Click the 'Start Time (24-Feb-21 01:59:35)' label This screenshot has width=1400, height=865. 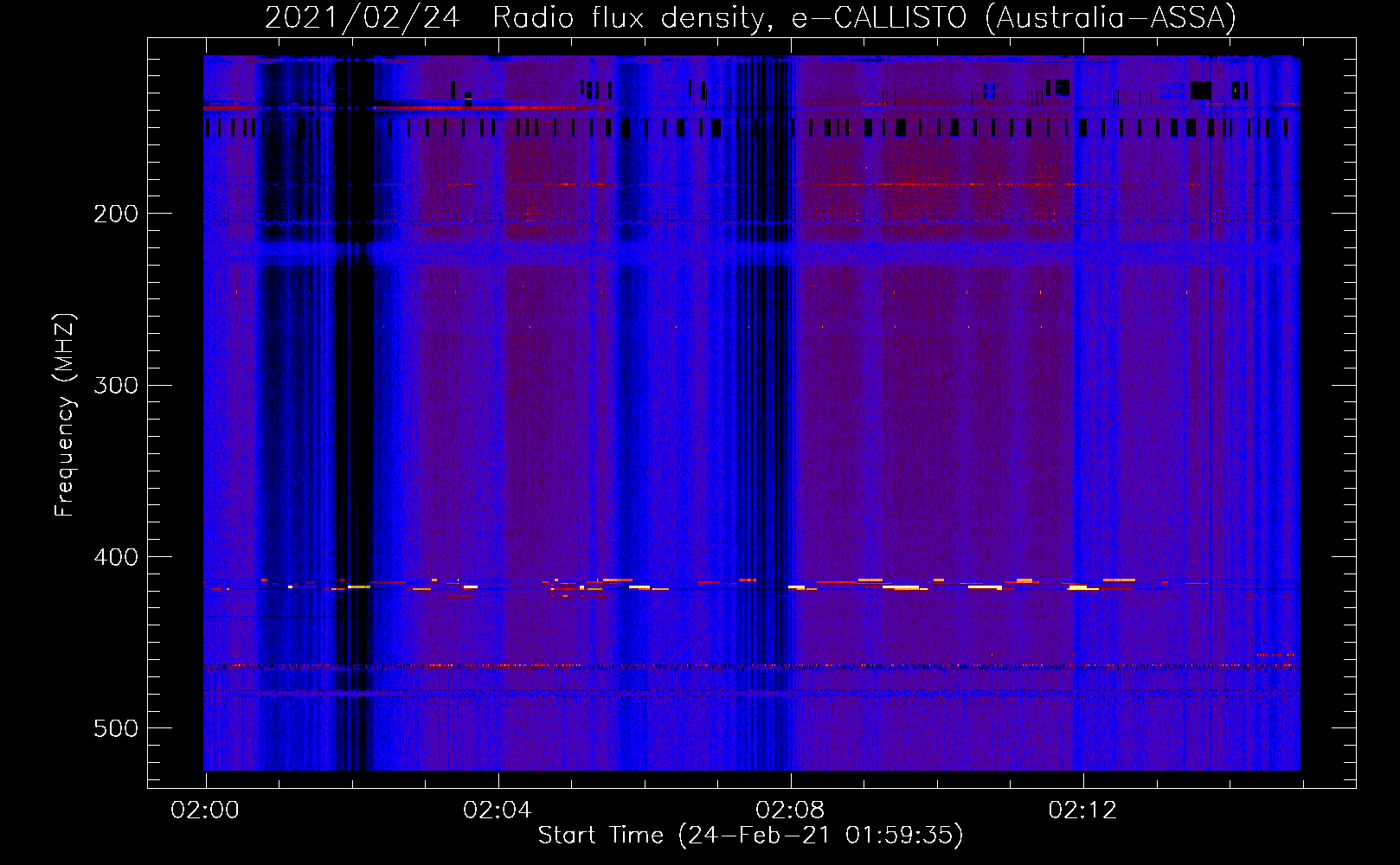pos(750,836)
